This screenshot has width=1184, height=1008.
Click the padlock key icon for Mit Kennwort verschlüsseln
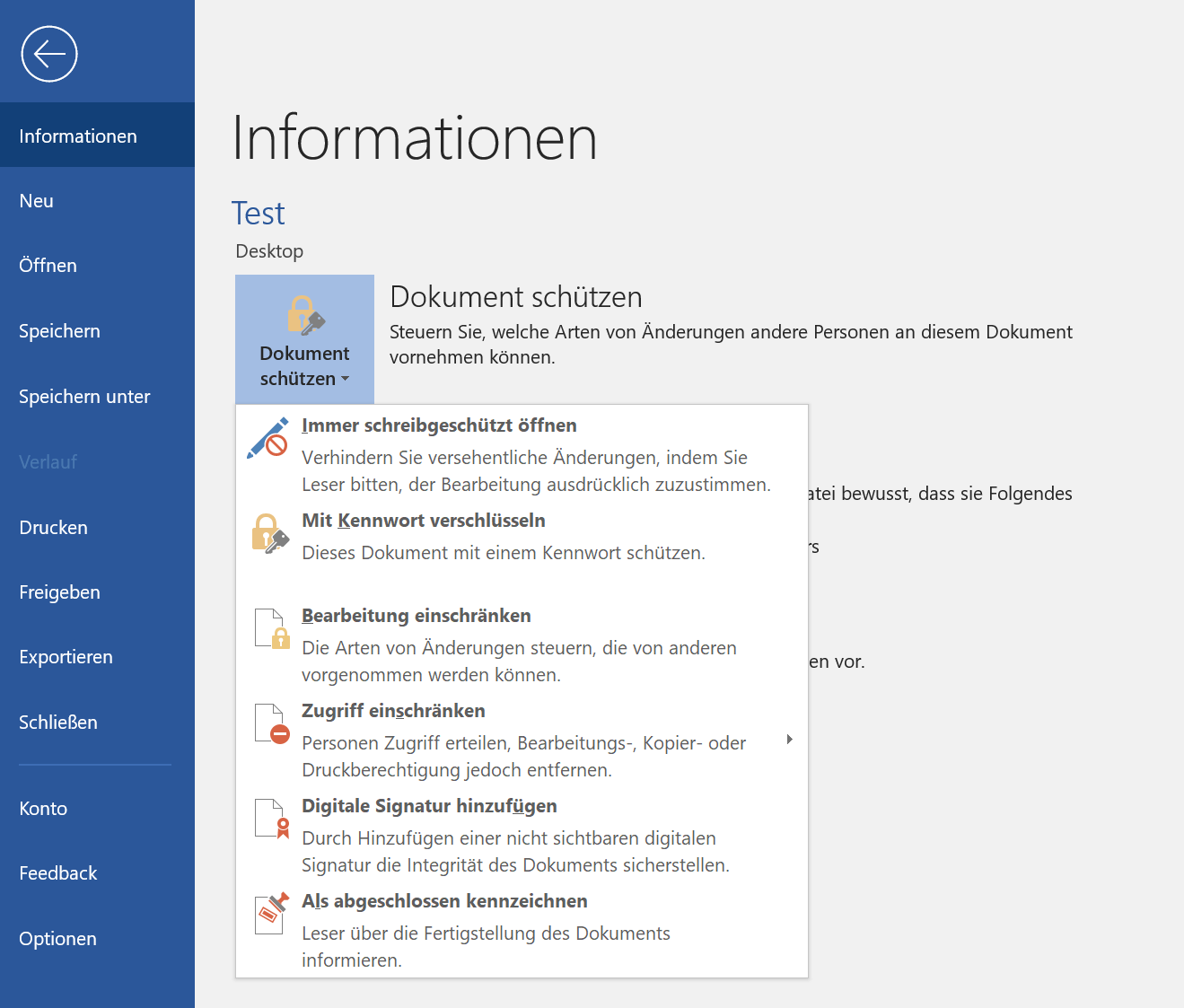(x=270, y=533)
